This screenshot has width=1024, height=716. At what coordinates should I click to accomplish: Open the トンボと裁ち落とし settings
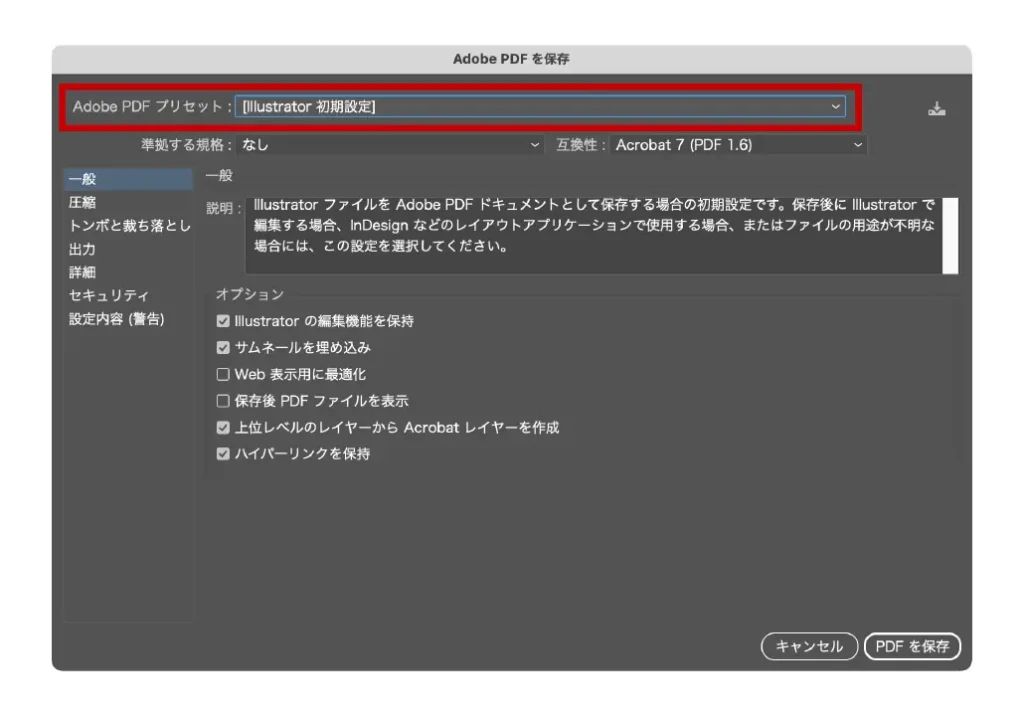coord(129,225)
